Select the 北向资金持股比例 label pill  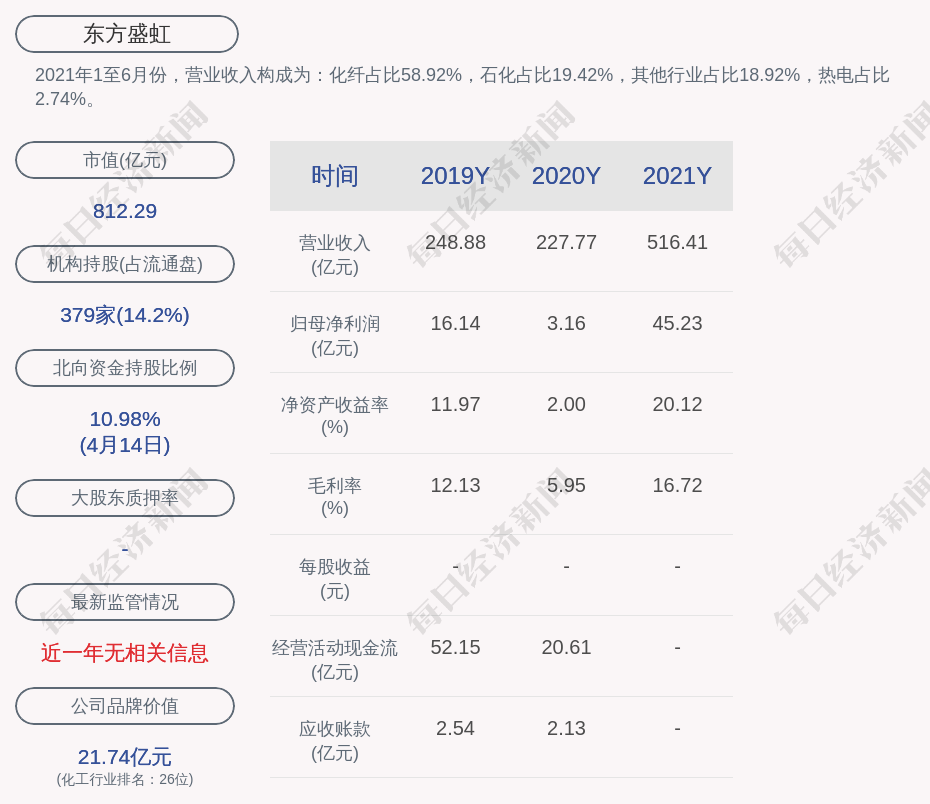coord(125,368)
